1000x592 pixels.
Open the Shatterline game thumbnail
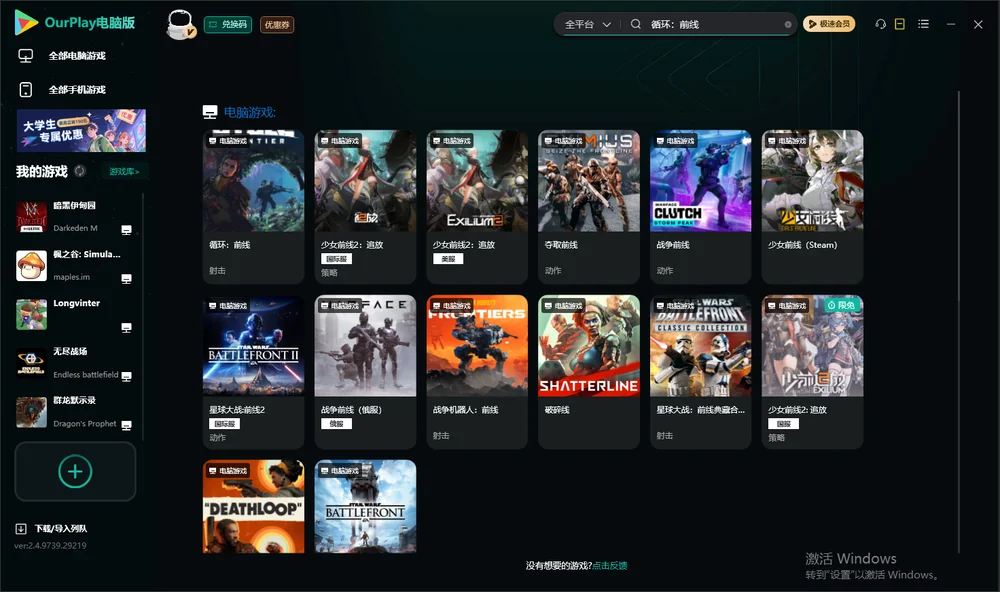click(589, 346)
